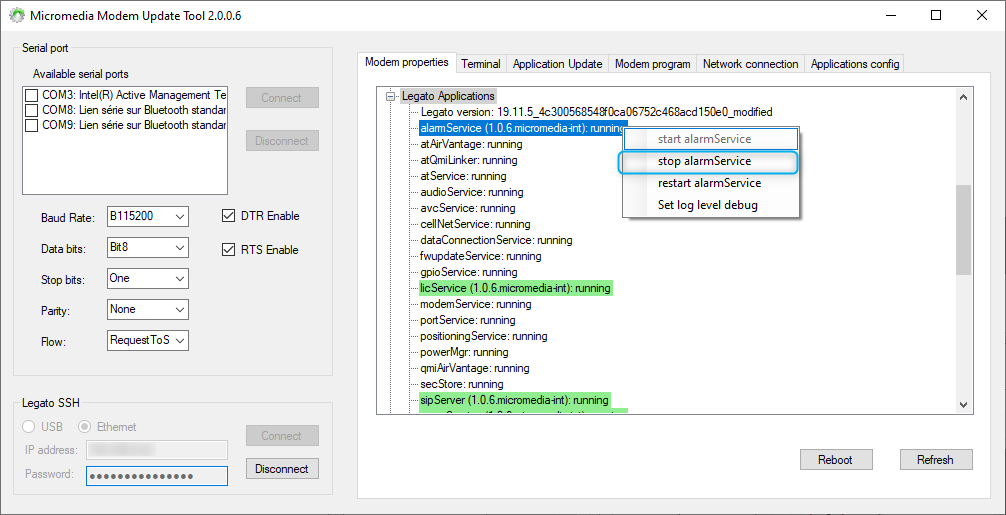Viewport: 1006px width, 515px height.
Task: Open the Flow control dropdown
Action: (x=179, y=341)
